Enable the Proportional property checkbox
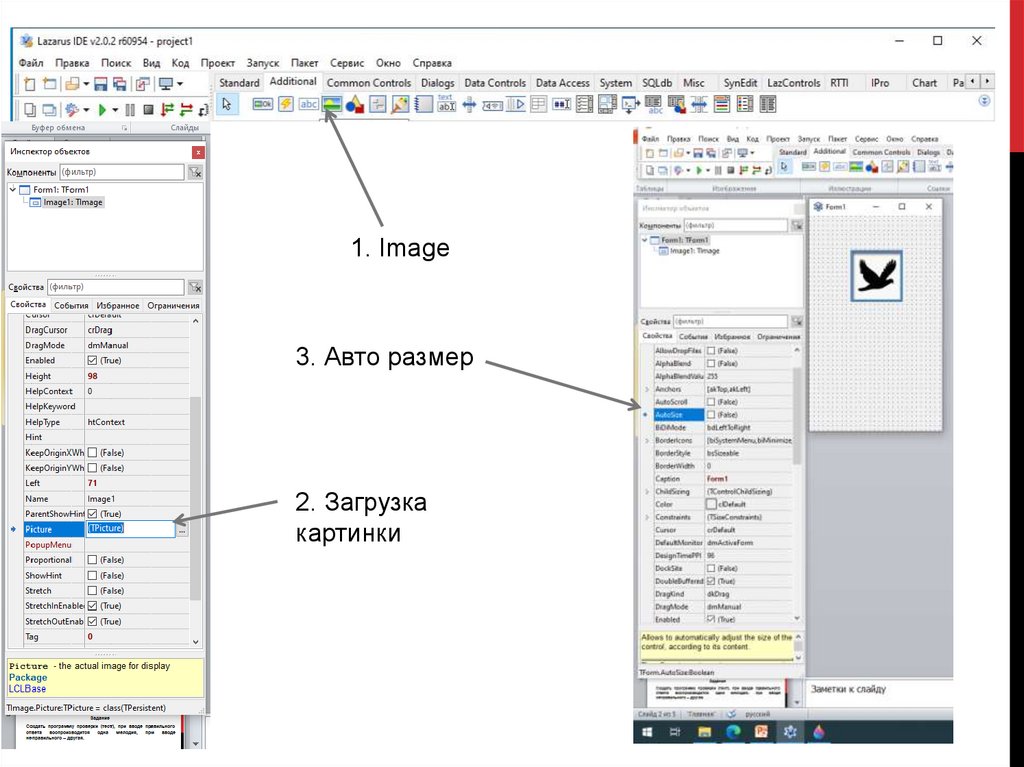The height and width of the screenshot is (767, 1024). point(92,560)
